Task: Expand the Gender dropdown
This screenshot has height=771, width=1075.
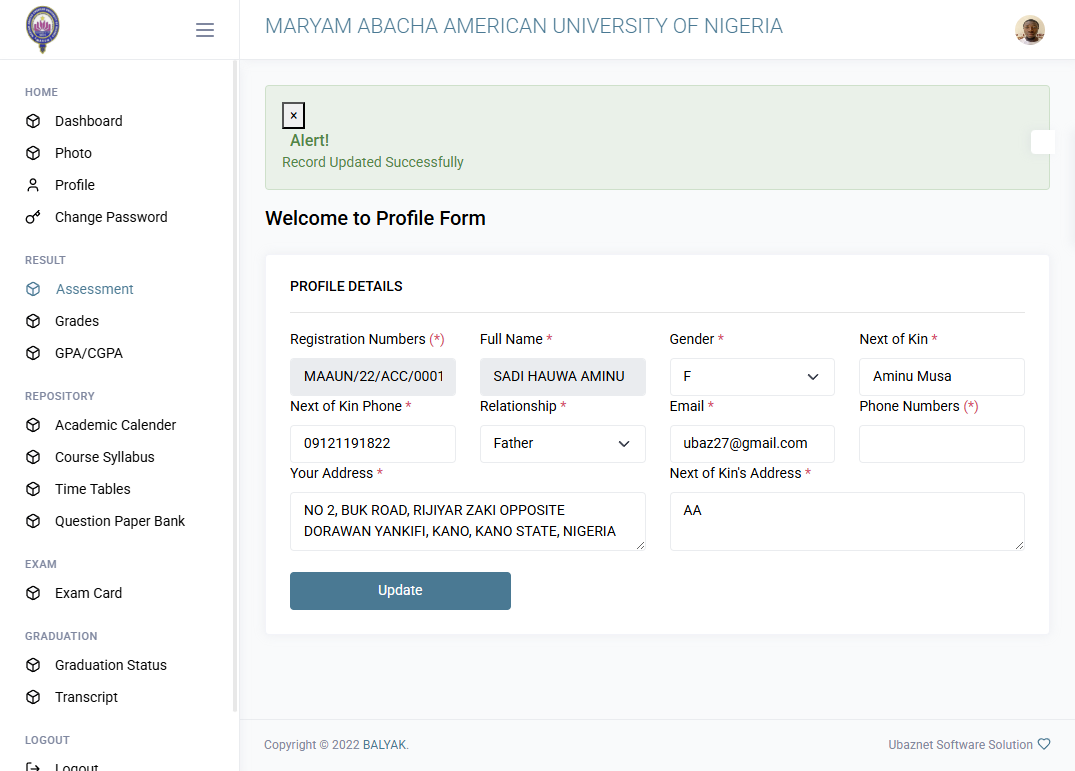Action: (x=752, y=376)
